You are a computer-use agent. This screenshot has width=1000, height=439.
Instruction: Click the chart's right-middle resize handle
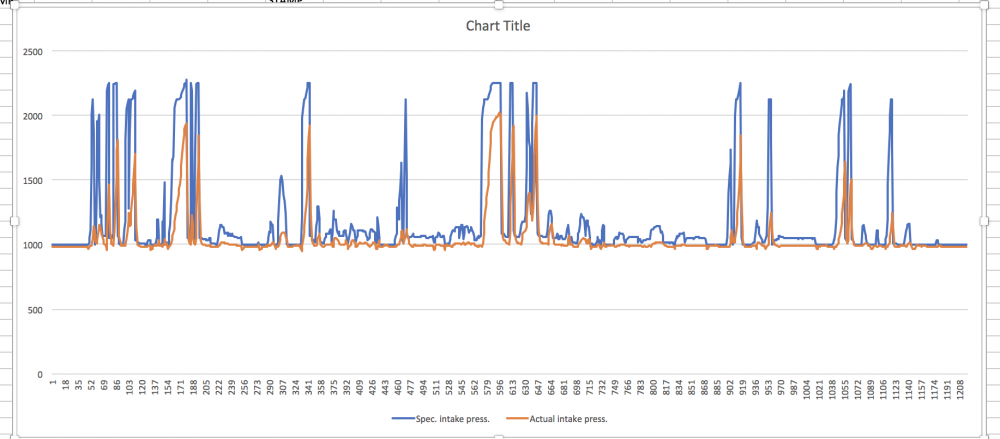(983, 221)
